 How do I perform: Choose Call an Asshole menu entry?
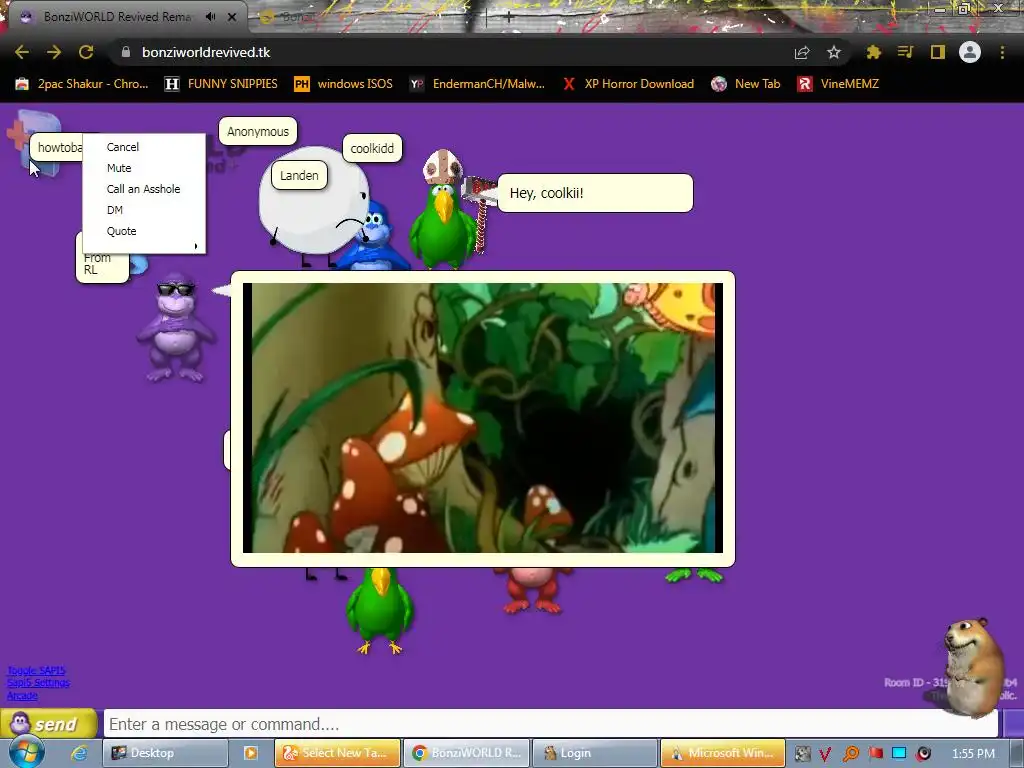point(144,189)
